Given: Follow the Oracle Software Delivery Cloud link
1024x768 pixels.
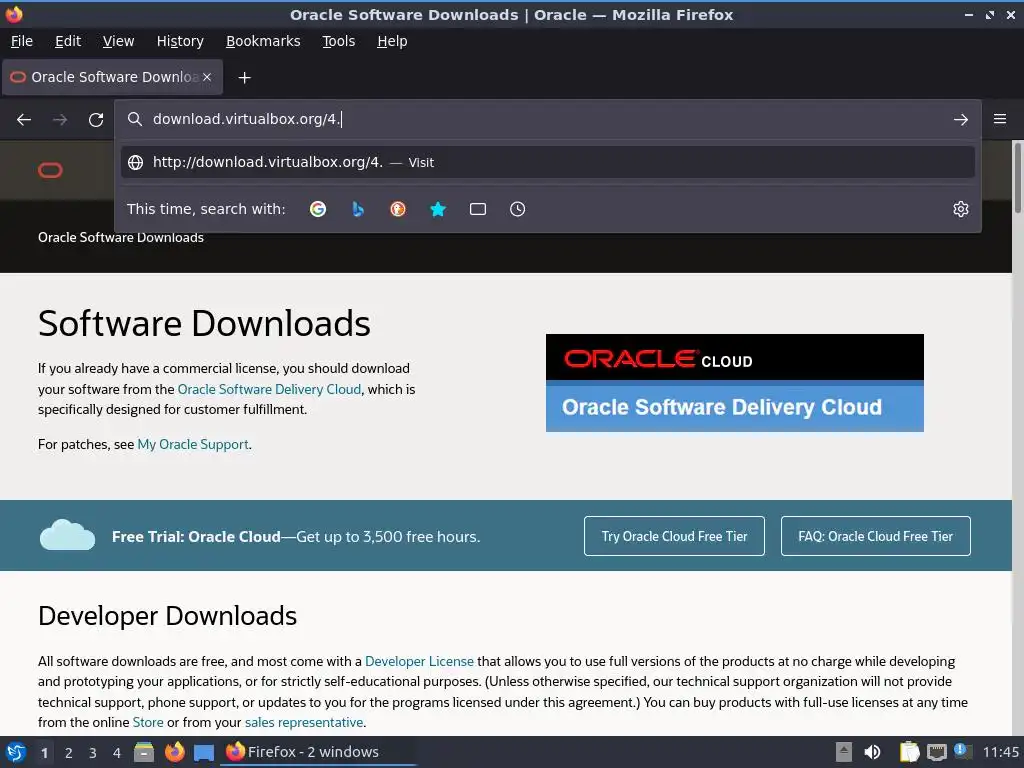Looking at the screenshot, I should pos(269,389).
